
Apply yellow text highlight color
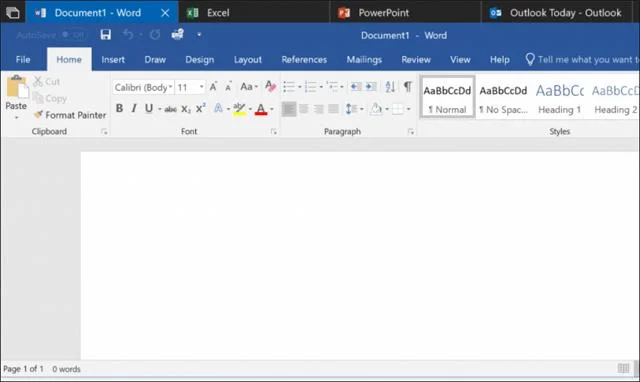[x=239, y=109]
